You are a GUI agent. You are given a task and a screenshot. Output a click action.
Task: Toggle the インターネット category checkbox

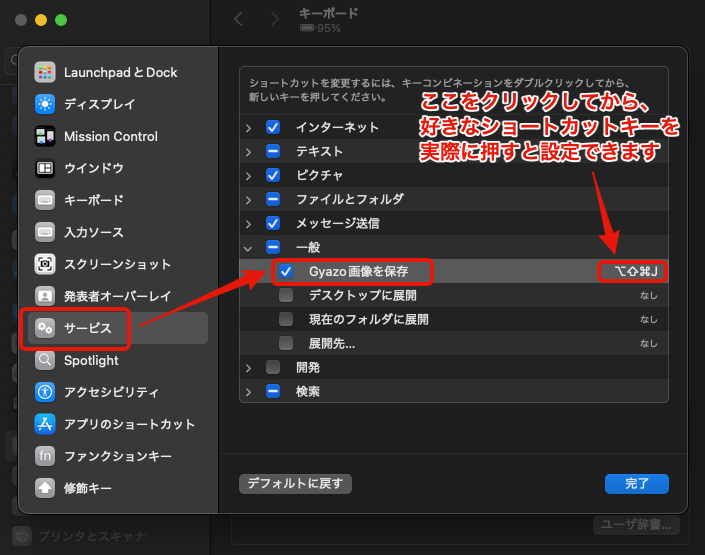pos(273,127)
